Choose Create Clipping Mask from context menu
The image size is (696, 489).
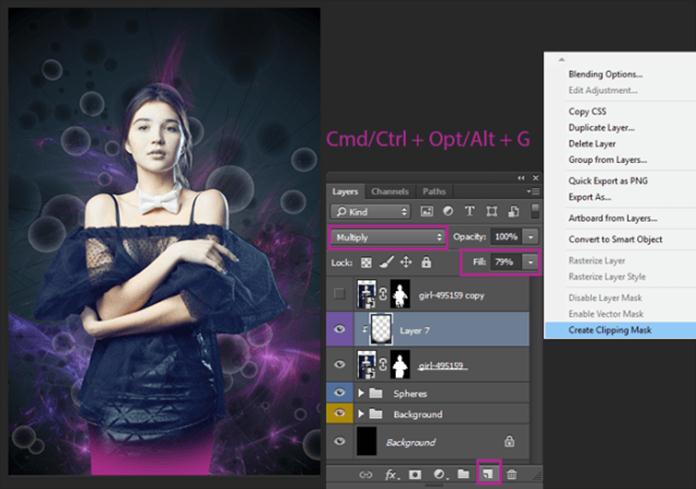pyautogui.click(x=608, y=329)
